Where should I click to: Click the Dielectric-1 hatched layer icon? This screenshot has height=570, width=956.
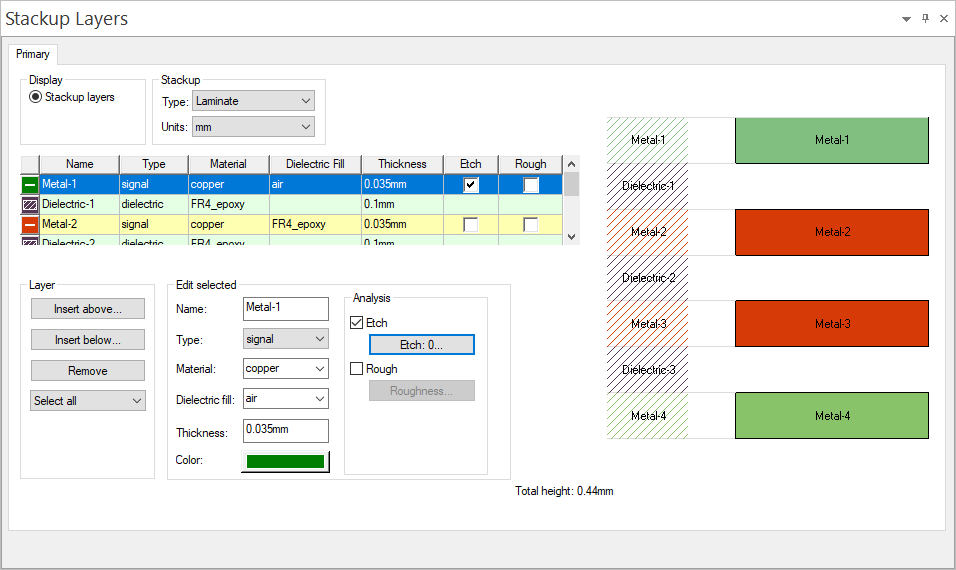click(x=30, y=204)
